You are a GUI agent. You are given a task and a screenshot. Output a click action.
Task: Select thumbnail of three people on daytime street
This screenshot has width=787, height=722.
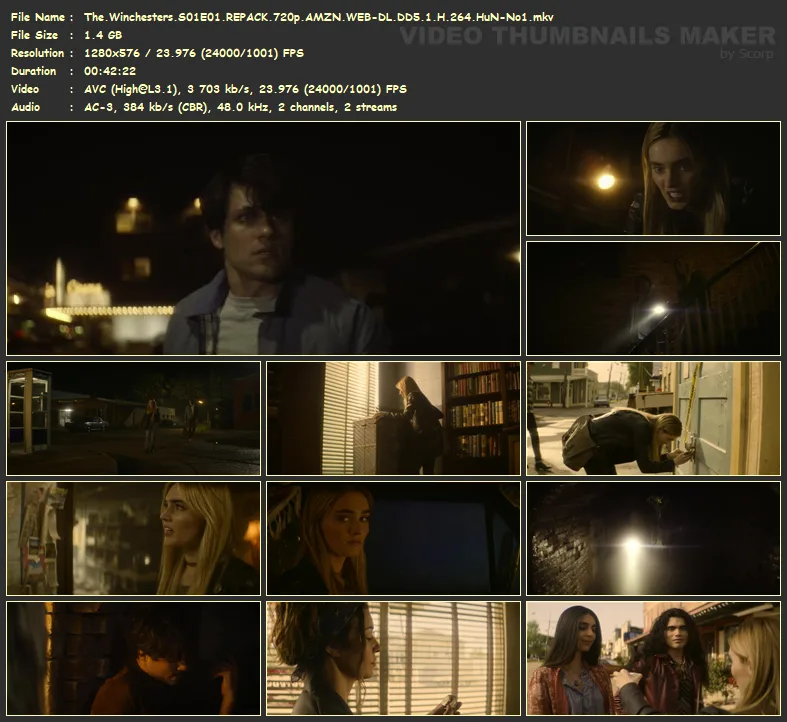pyautogui.click(x=653, y=658)
